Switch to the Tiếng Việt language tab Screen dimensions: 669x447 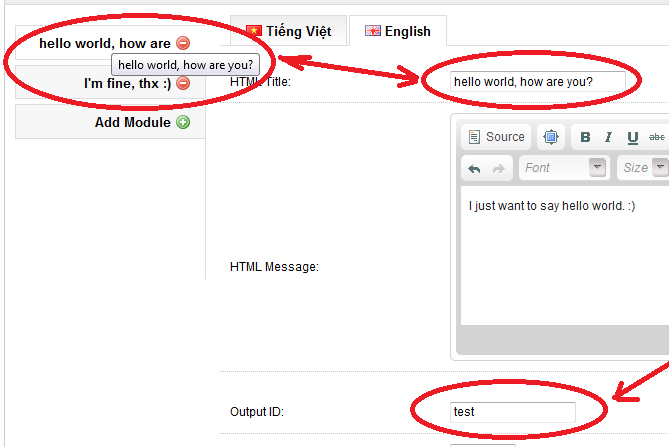[x=288, y=31]
